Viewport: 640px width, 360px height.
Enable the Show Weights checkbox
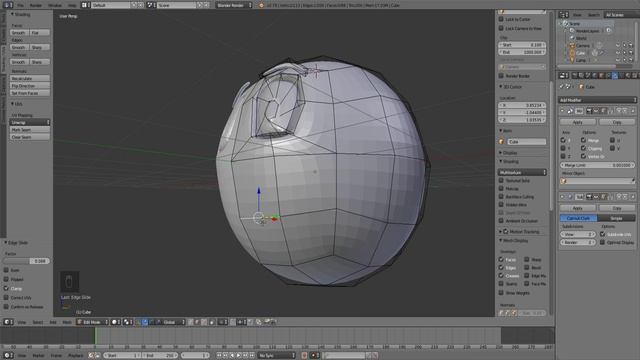click(501, 293)
